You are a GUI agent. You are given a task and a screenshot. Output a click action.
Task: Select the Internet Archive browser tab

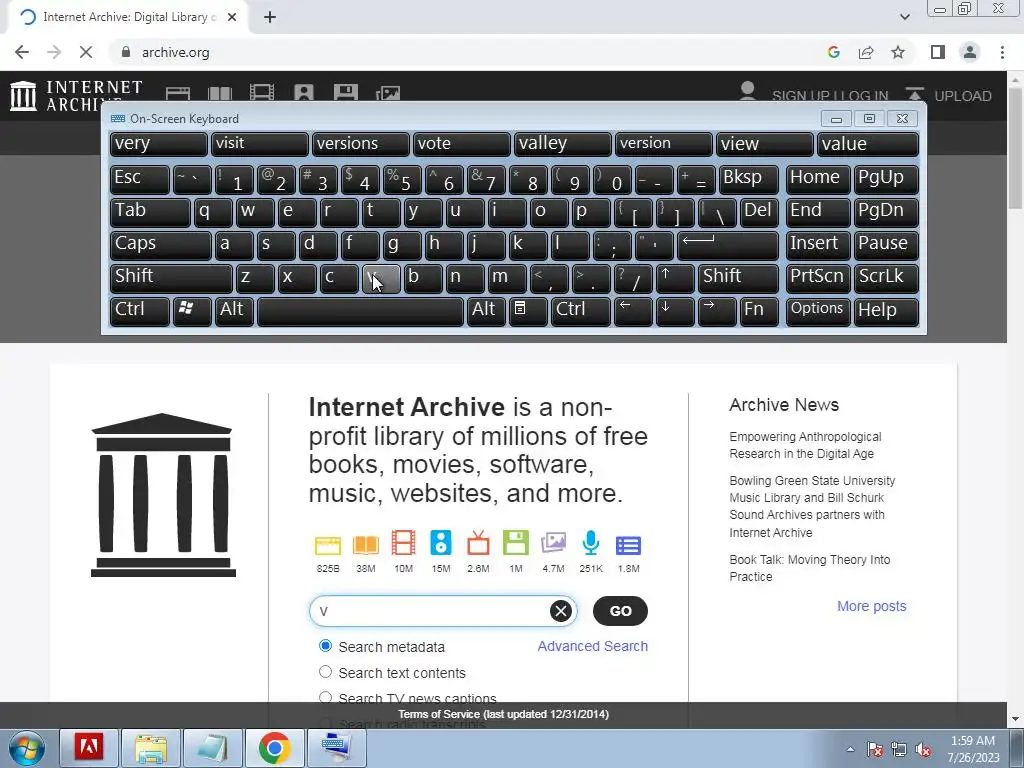click(x=127, y=18)
